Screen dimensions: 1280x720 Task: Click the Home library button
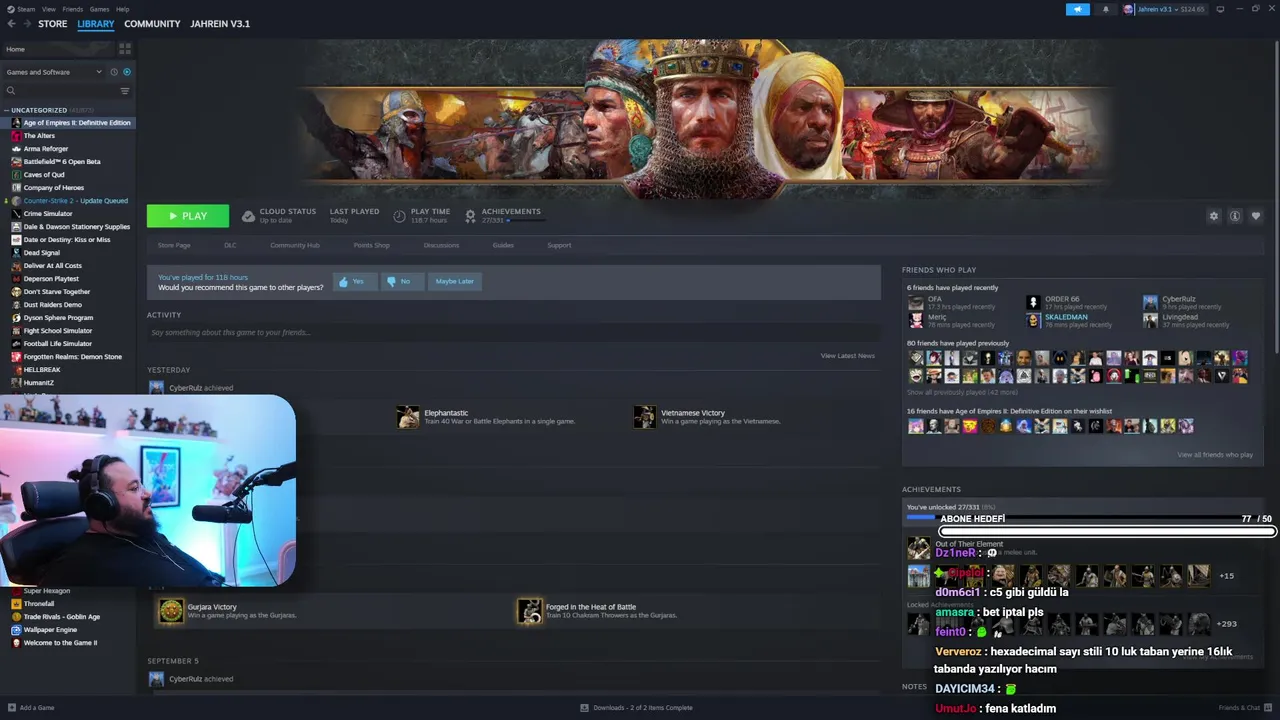[x=58, y=49]
